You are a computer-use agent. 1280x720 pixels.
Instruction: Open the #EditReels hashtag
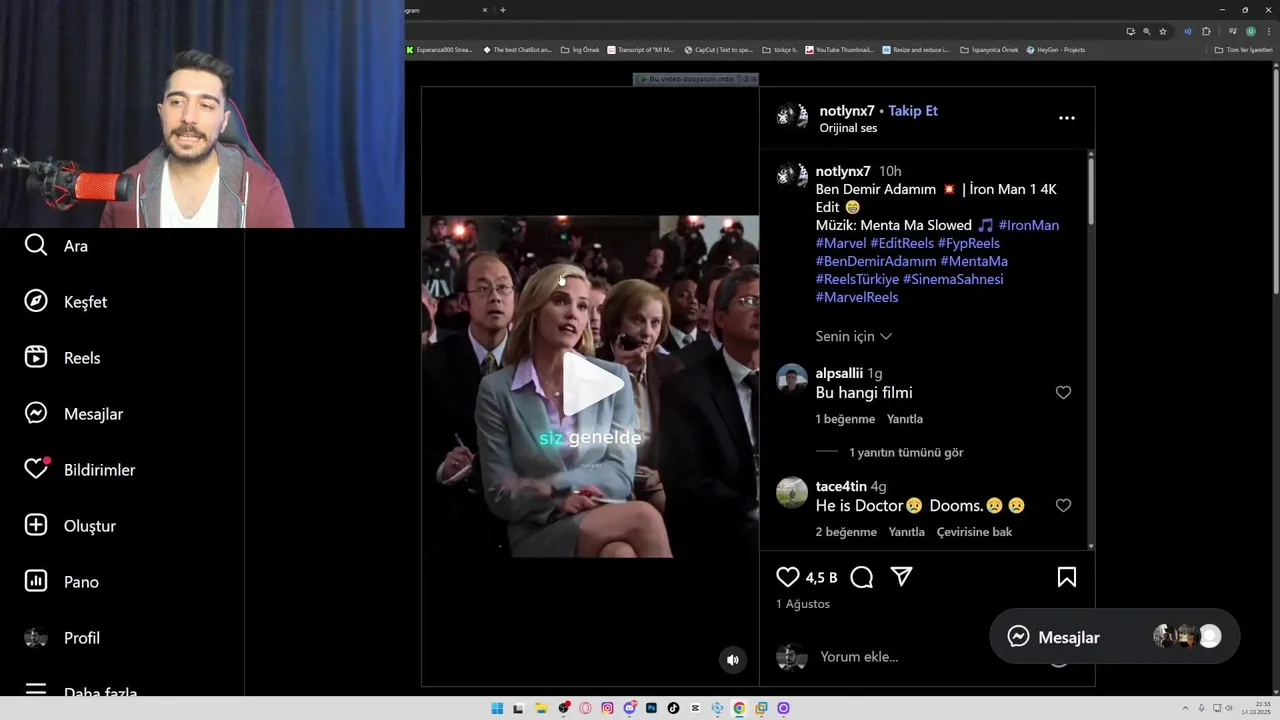click(902, 243)
